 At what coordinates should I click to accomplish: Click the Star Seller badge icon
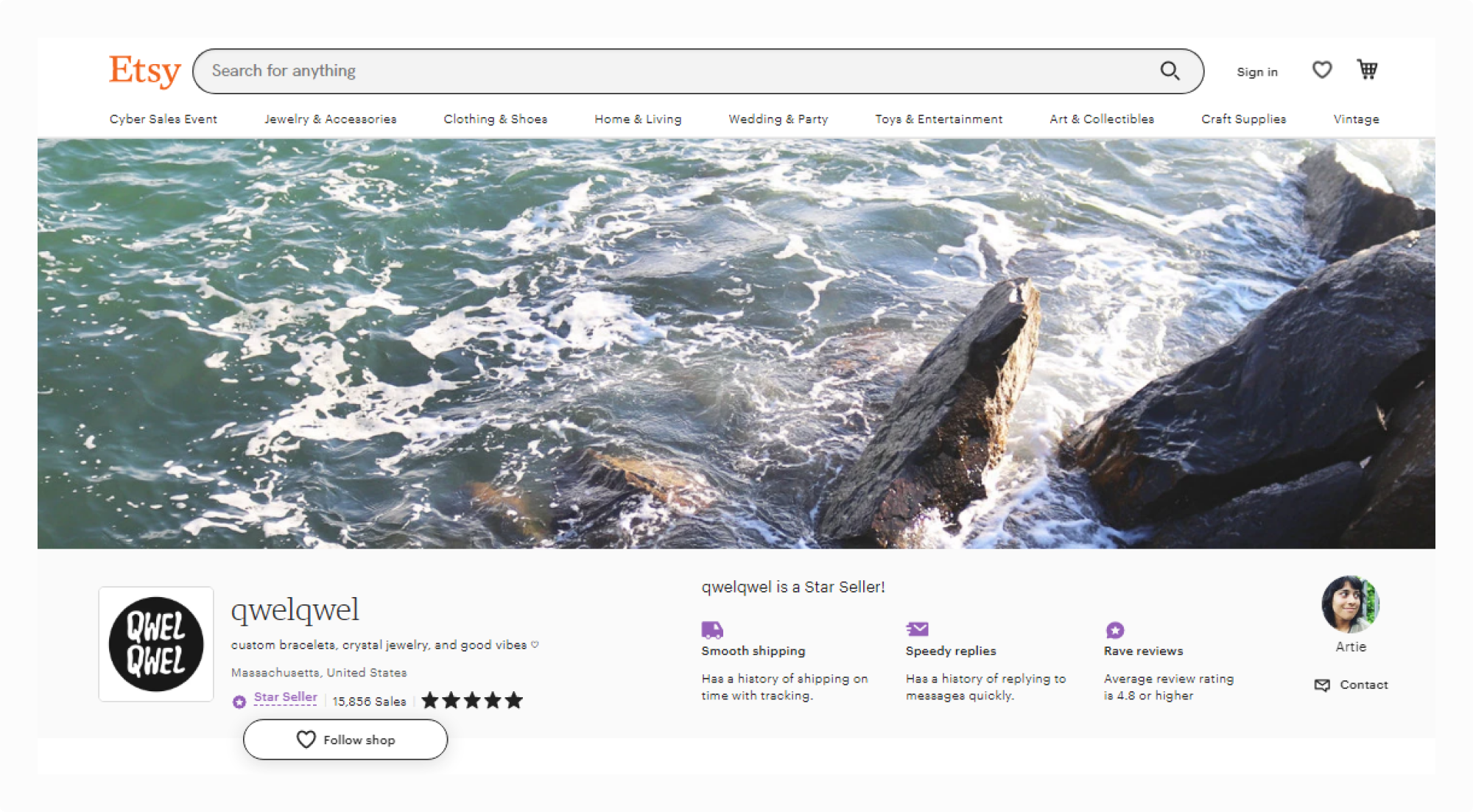[x=239, y=702]
